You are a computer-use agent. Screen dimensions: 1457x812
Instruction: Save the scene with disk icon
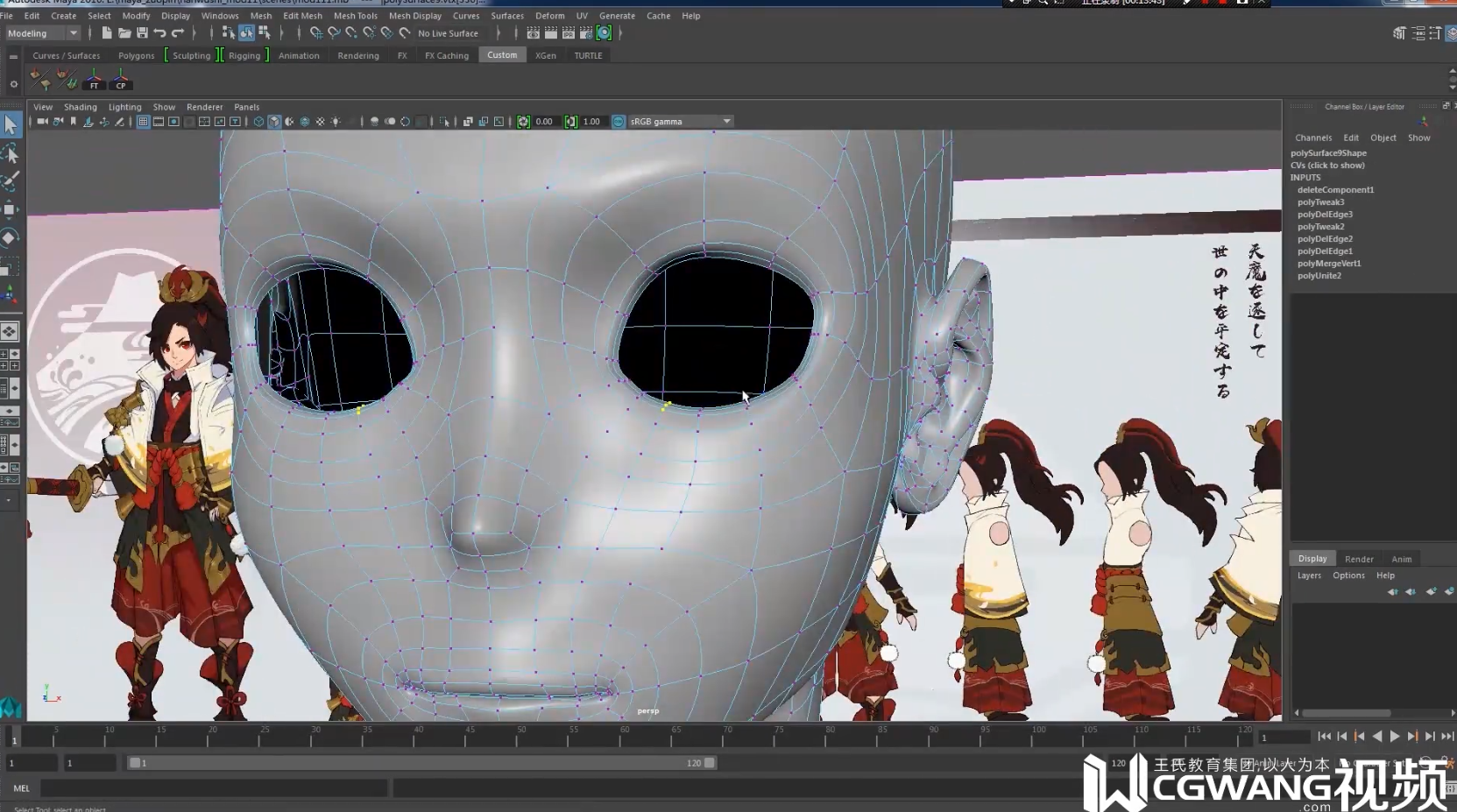click(142, 33)
